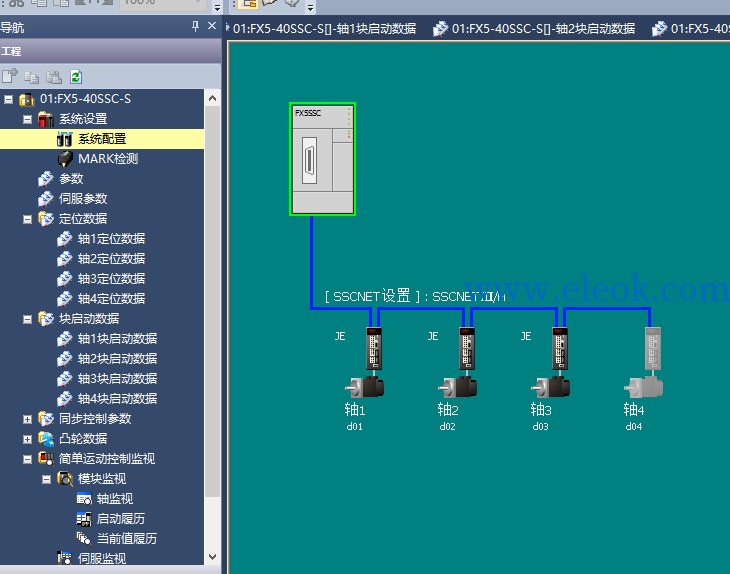The height and width of the screenshot is (574, 730).
Task: Open the 参数 item
Action: [71, 179]
